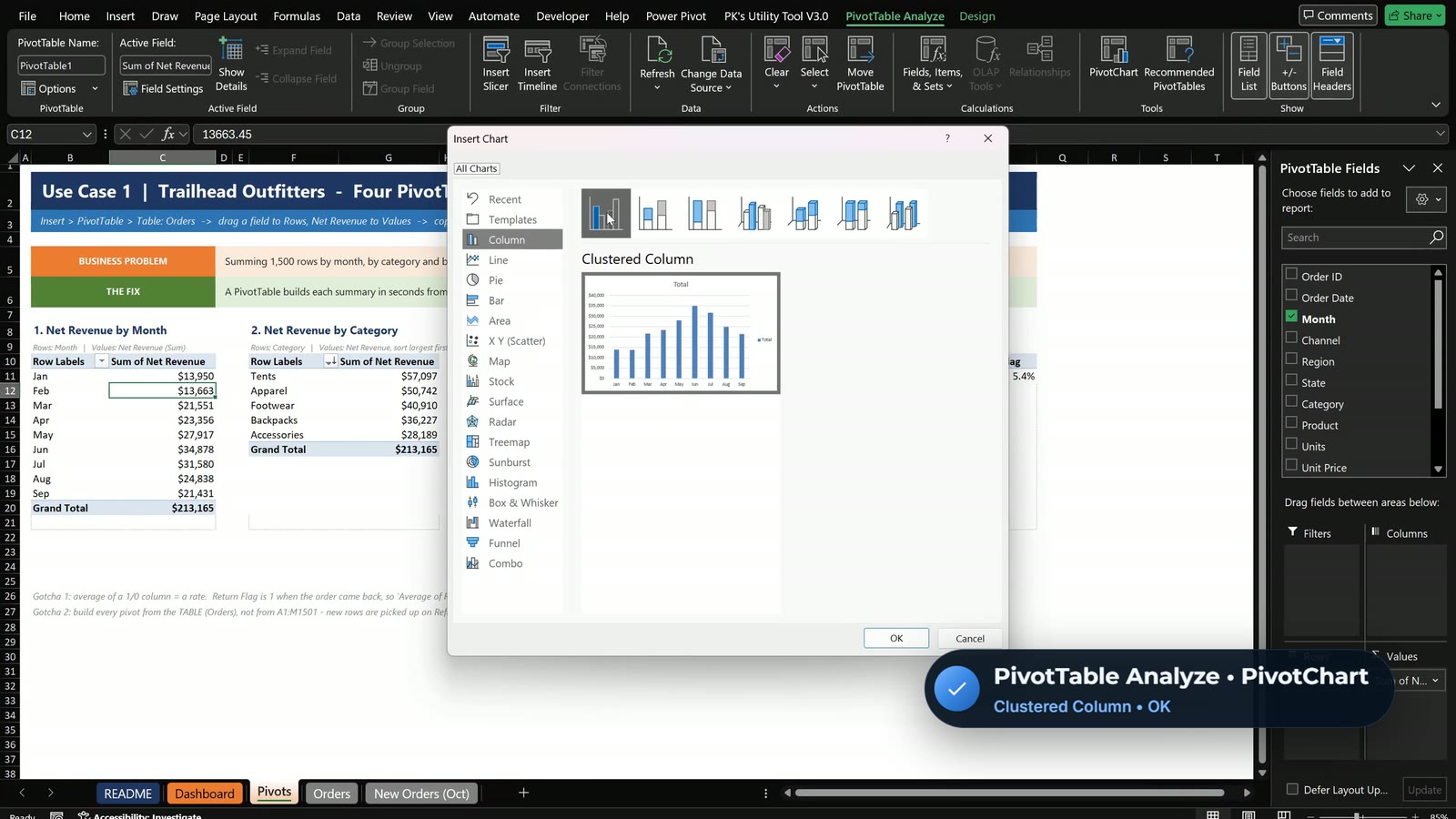Screen dimensions: 1456x819
Task: Click the Insert Slicer icon
Action: (496, 64)
